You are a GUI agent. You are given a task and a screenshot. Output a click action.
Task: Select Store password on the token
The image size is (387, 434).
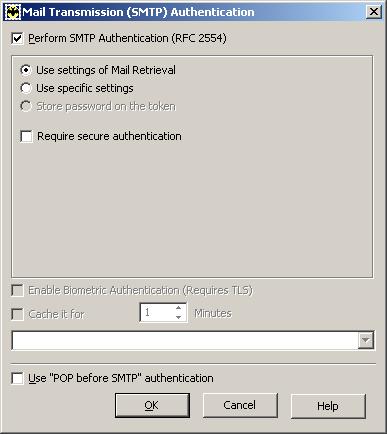click(26, 106)
